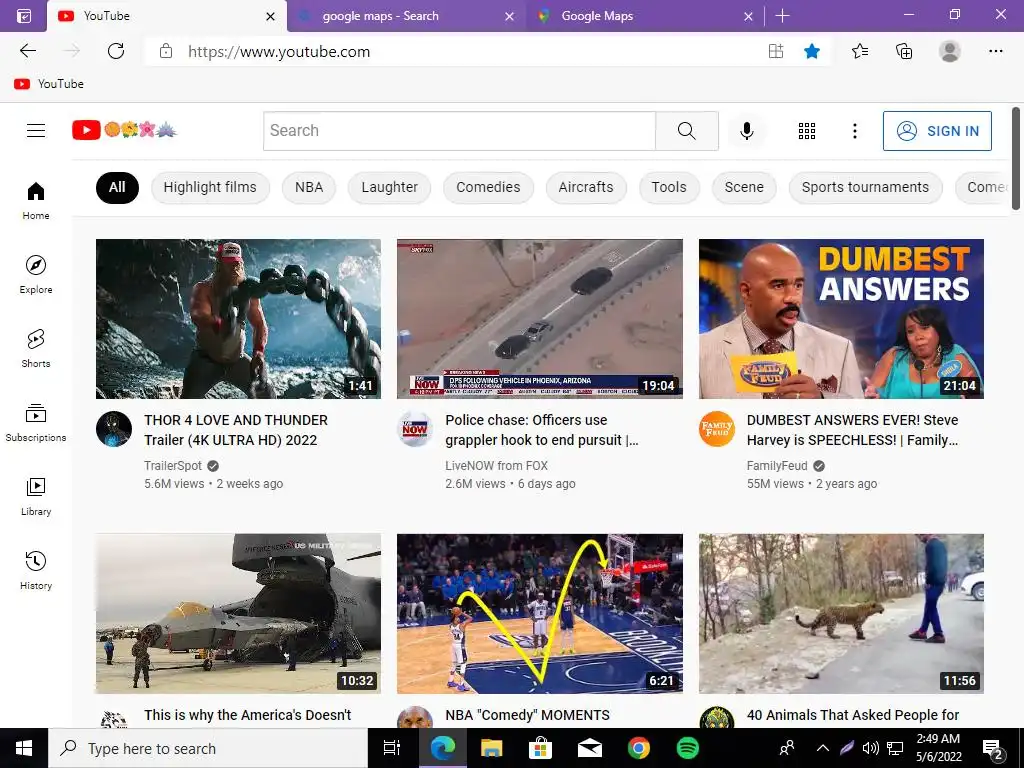Open Explore in sidebar
The width and height of the screenshot is (1024, 768).
click(36, 274)
